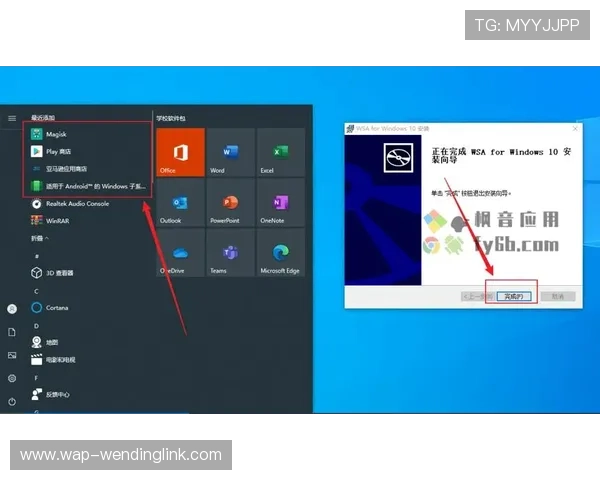Click the 完成 button in WSA installer

(x=514, y=296)
